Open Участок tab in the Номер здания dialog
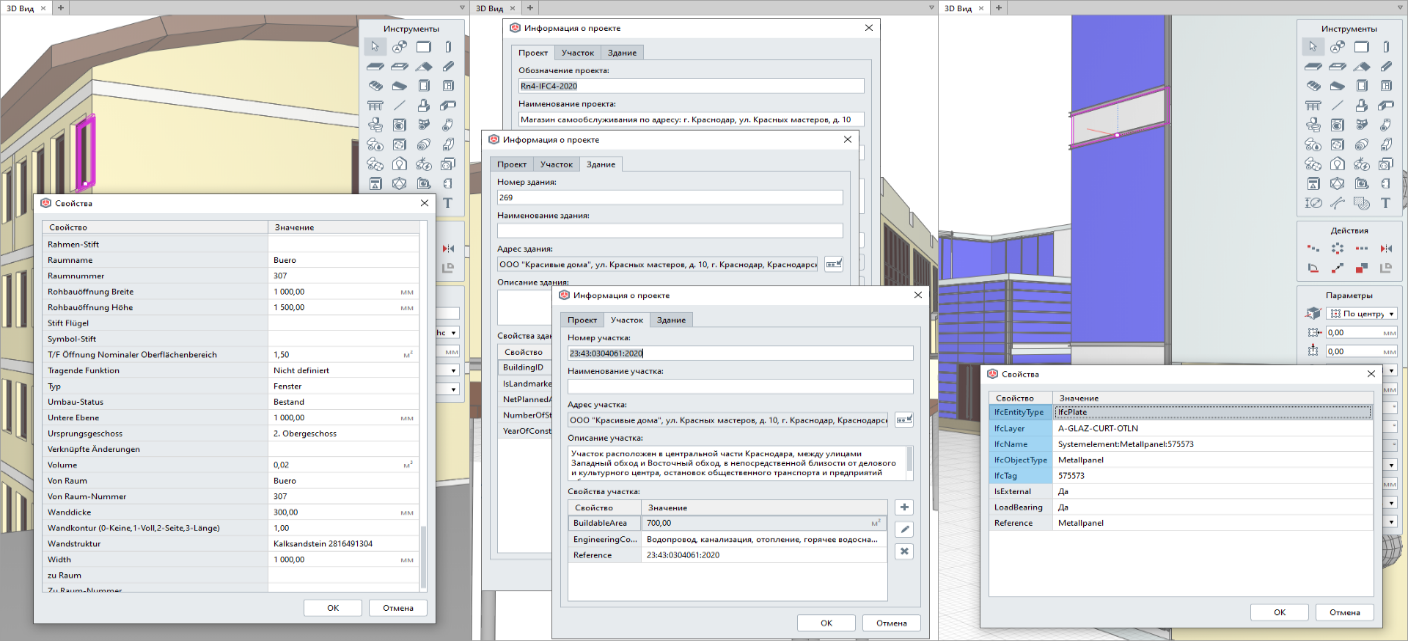1408x641 pixels. tap(556, 164)
